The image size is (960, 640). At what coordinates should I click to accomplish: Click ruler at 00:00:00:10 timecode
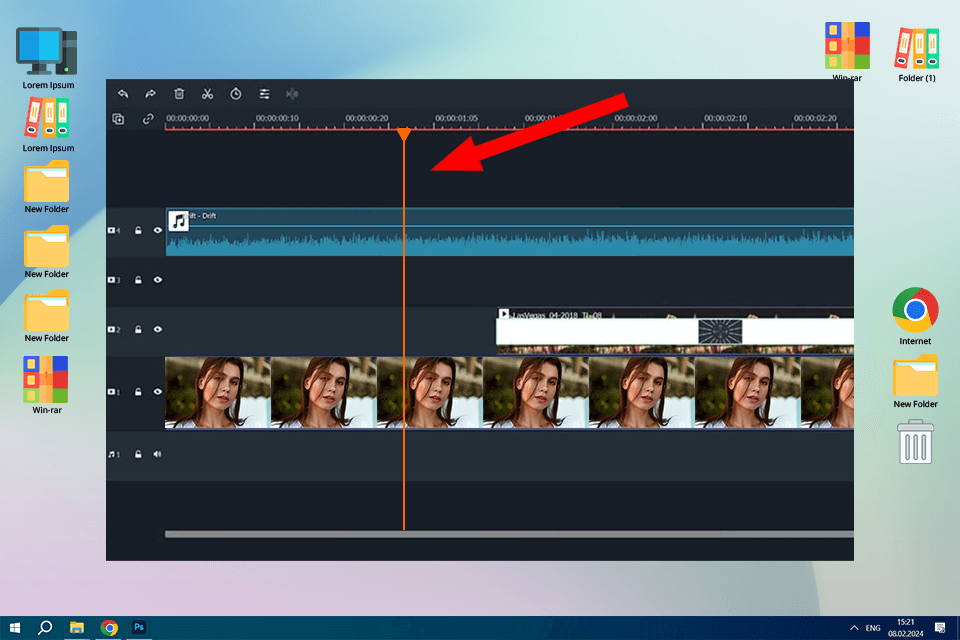[x=277, y=118]
